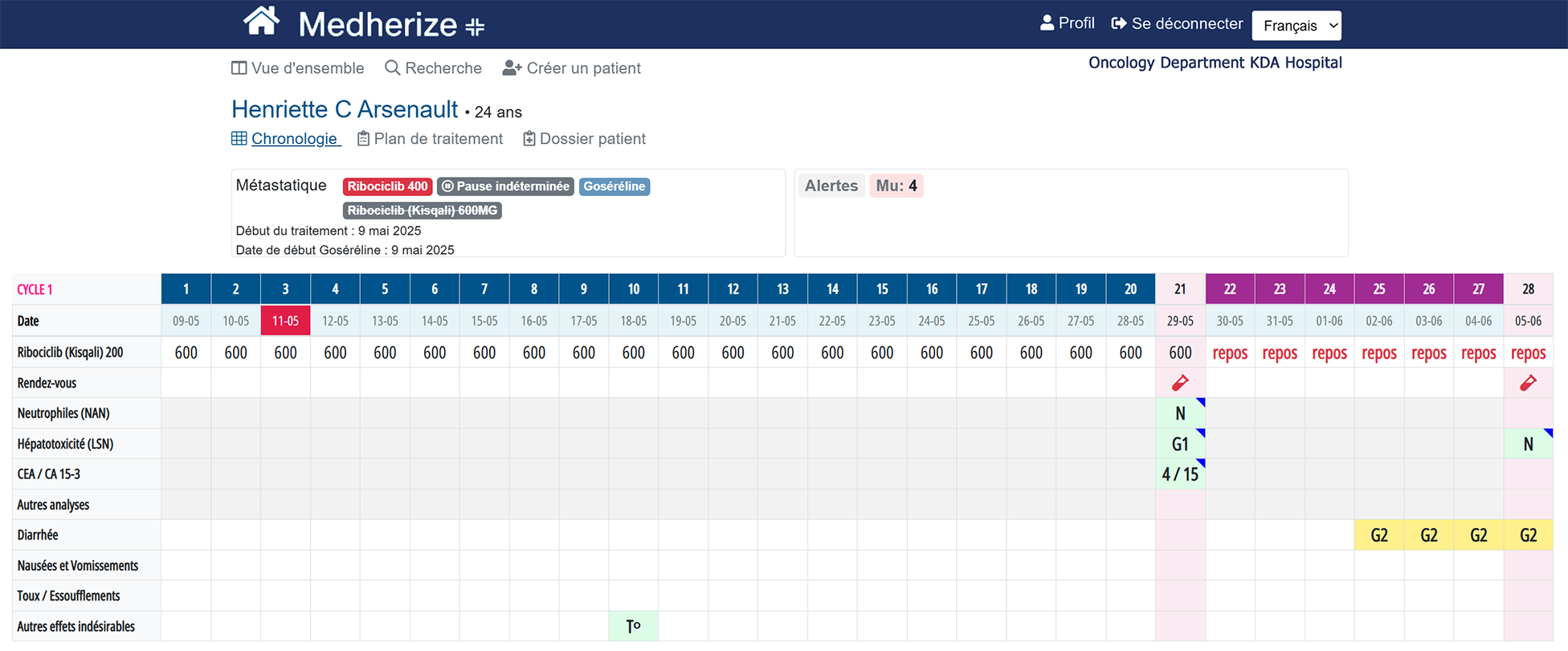
Task: Click the Ribociclib 400 red badge
Action: 387,186
